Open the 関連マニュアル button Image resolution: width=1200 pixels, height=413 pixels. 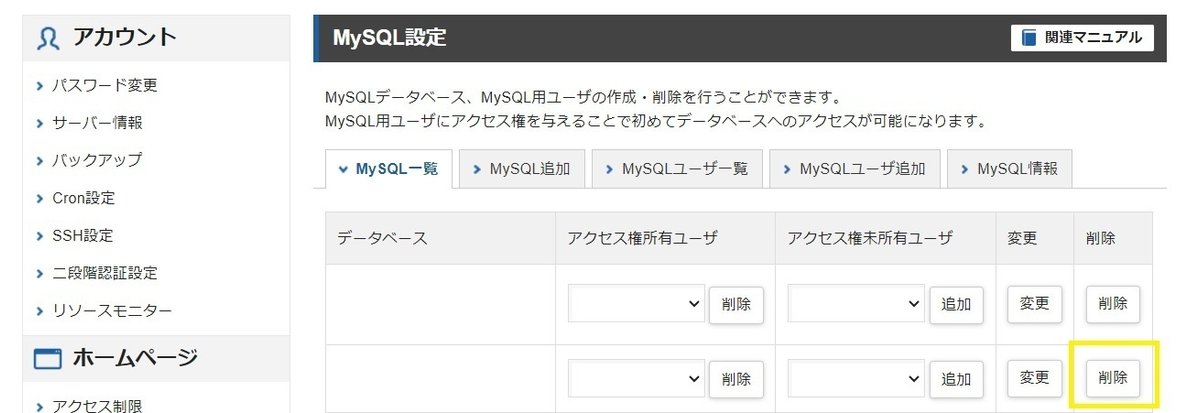click(1082, 38)
